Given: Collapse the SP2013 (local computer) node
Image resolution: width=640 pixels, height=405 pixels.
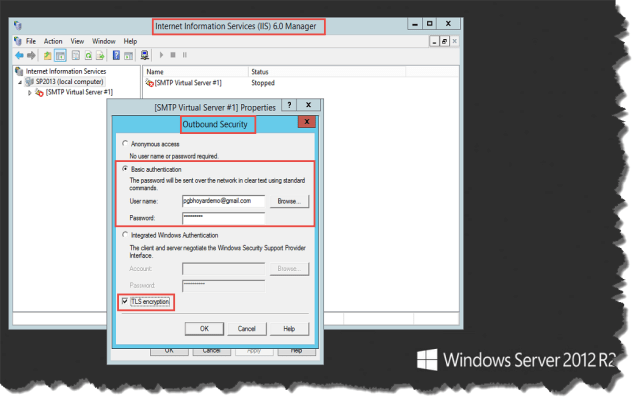Looking at the screenshot, I should pyautogui.click(x=19, y=82).
